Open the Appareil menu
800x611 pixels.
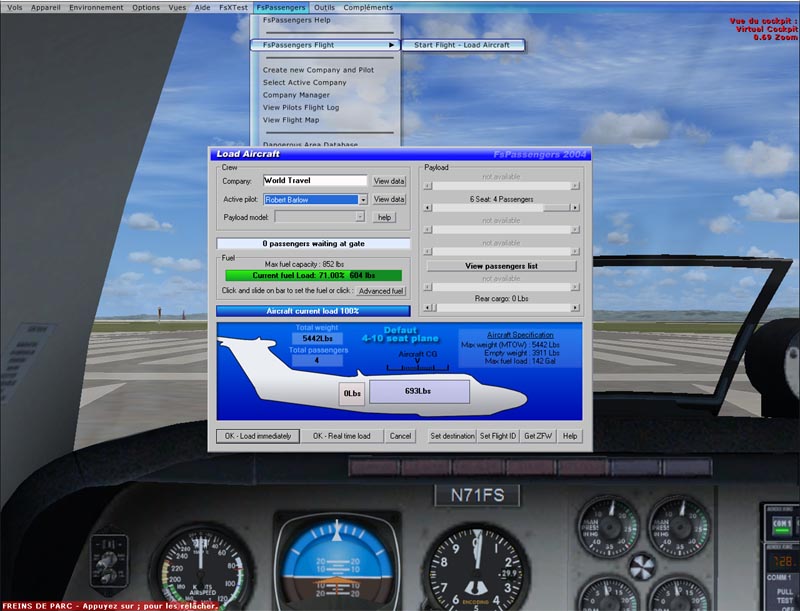pos(45,8)
